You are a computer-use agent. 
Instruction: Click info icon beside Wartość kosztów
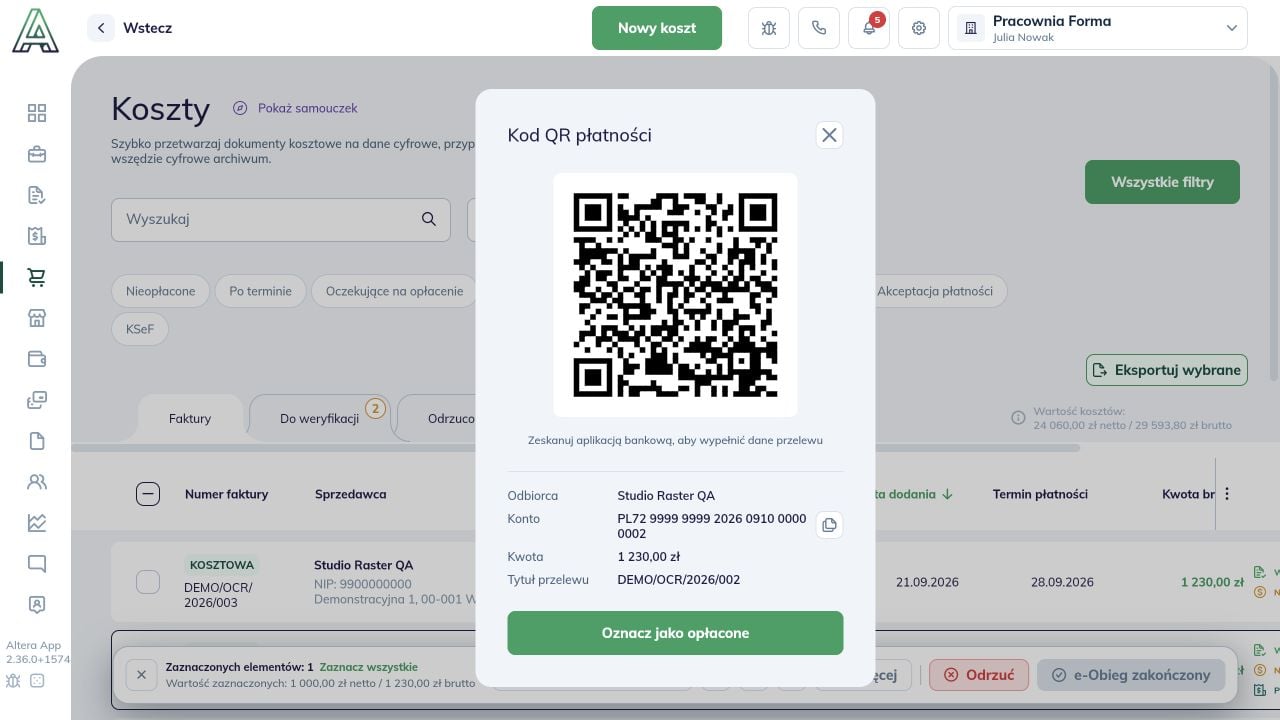point(1018,417)
